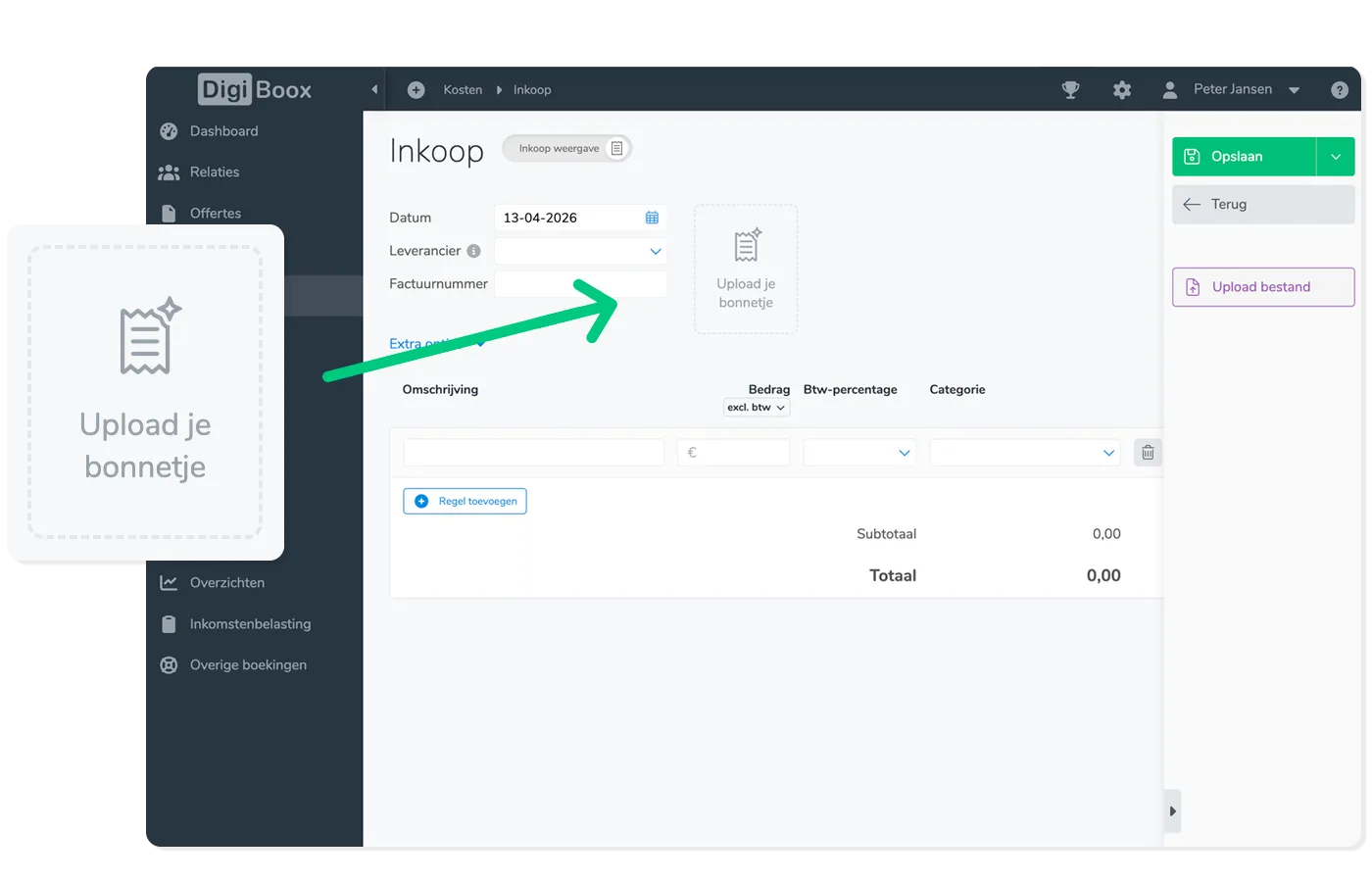
Task: Open the Categorie dropdown
Action: point(1024,453)
